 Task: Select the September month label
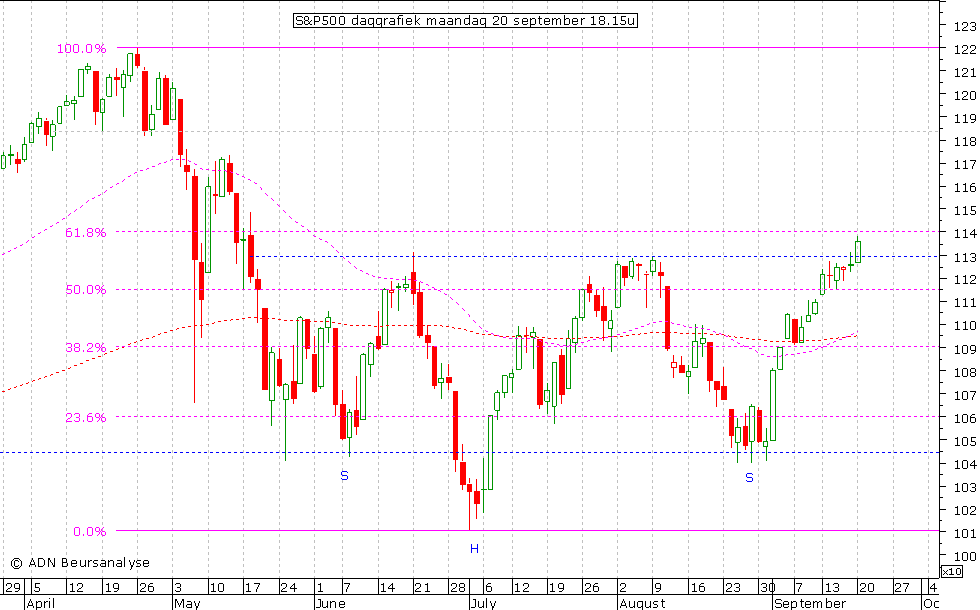pyautogui.click(x=810, y=603)
